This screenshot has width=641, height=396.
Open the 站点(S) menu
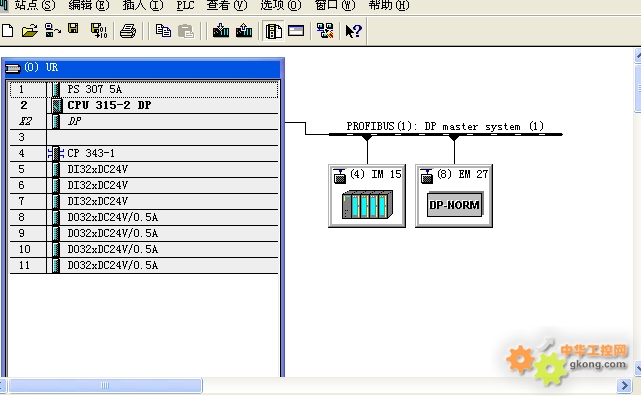[x=35, y=5]
